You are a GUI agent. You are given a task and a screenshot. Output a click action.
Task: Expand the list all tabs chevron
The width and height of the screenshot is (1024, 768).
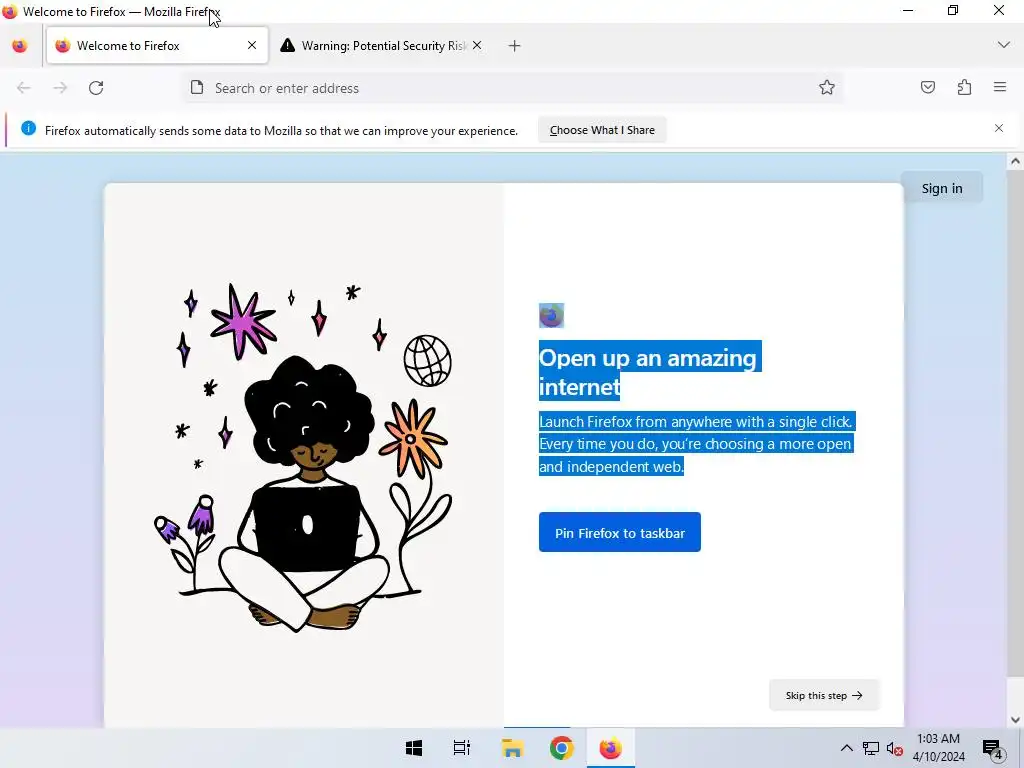tap(1004, 45)
